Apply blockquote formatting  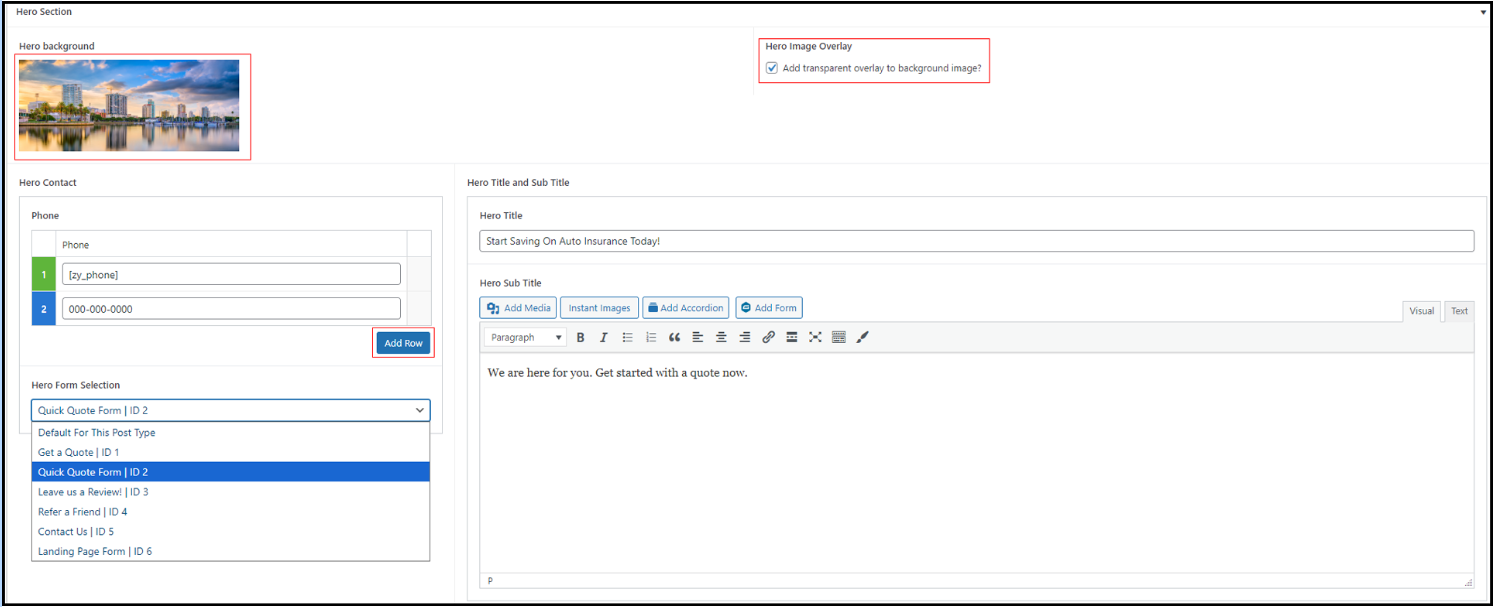[x=675, y=338]
